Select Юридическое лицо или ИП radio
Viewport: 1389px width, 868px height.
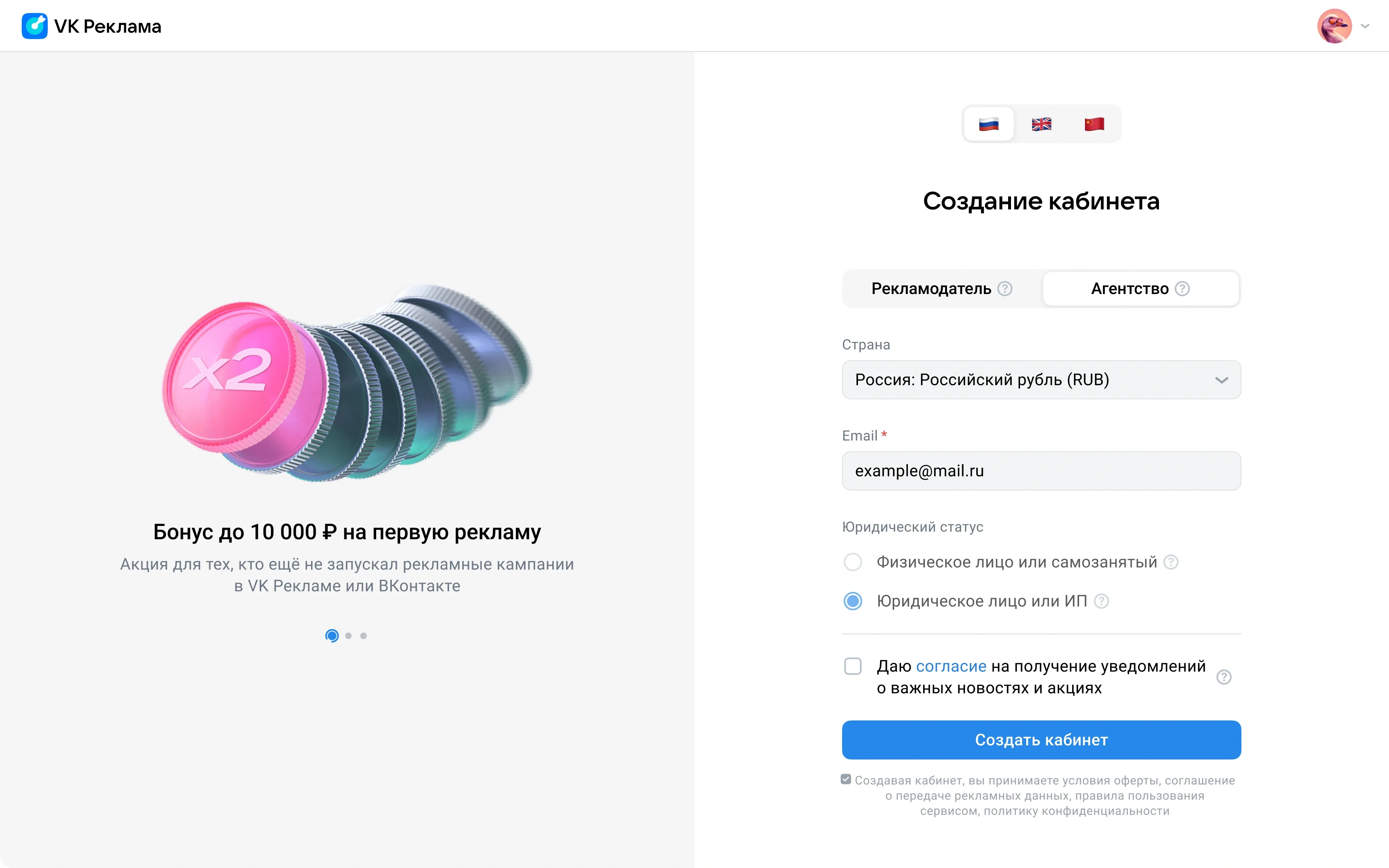click(853, 601)
